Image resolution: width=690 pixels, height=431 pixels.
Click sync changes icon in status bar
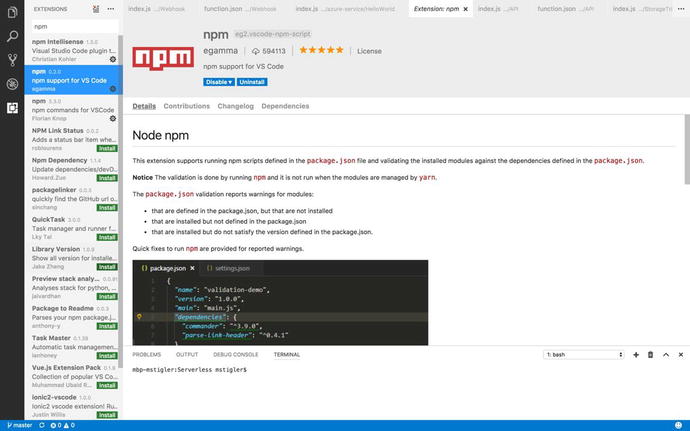coord(42,425)
